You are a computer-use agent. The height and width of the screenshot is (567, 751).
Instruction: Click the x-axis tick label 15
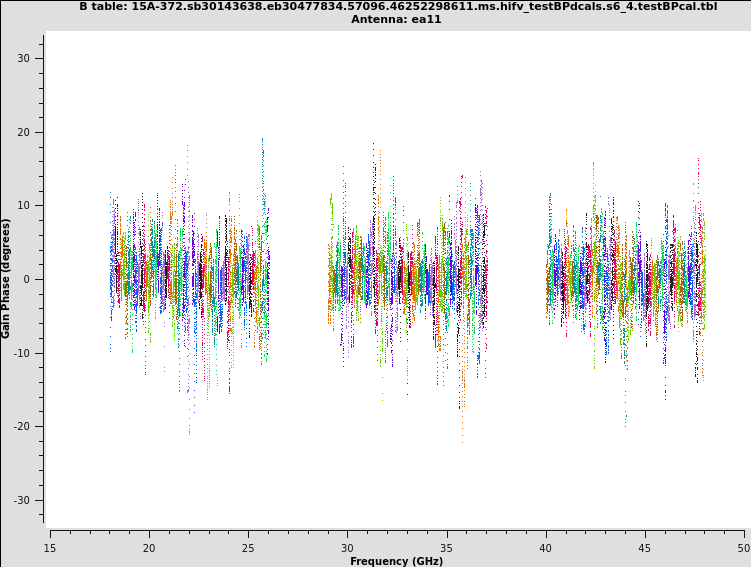(50, 547)
